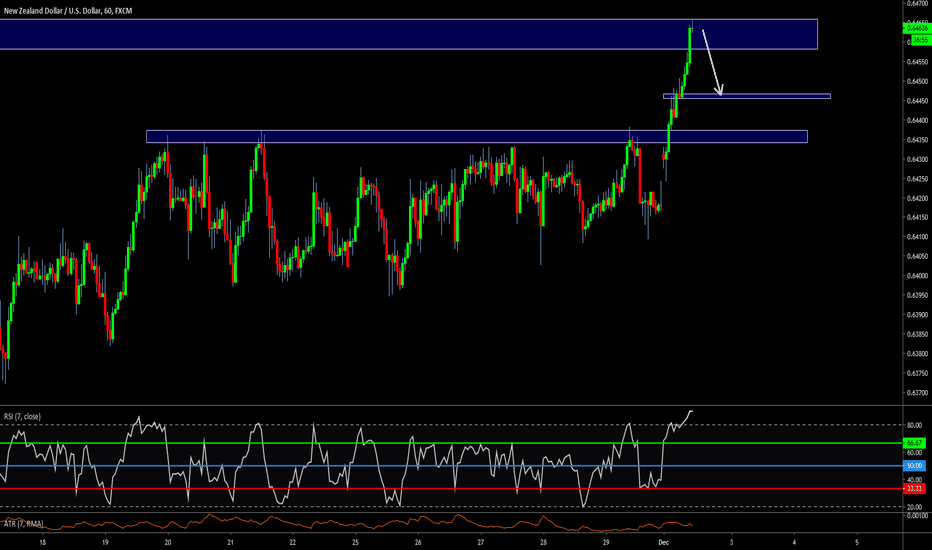932x550 pixels.
Task: Click the RSI 80.00 scale label
Action: click(x=915, y=425)
